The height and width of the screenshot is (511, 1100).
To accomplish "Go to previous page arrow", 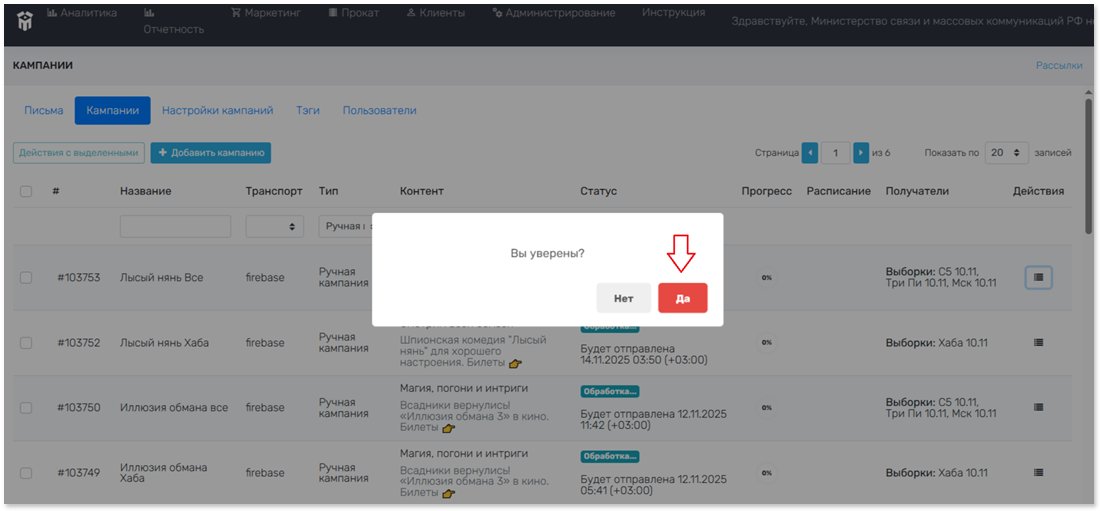I will [x=810, y=153].
